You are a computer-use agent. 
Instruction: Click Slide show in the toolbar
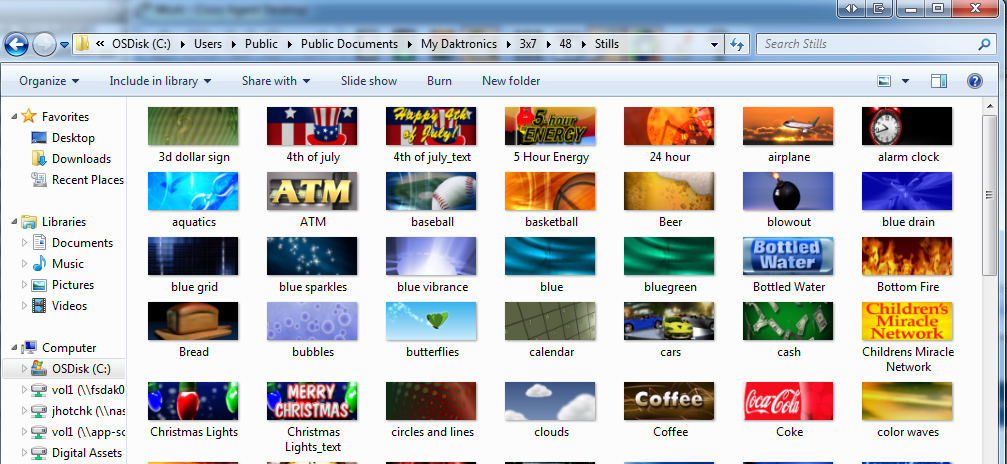[368, 81]
